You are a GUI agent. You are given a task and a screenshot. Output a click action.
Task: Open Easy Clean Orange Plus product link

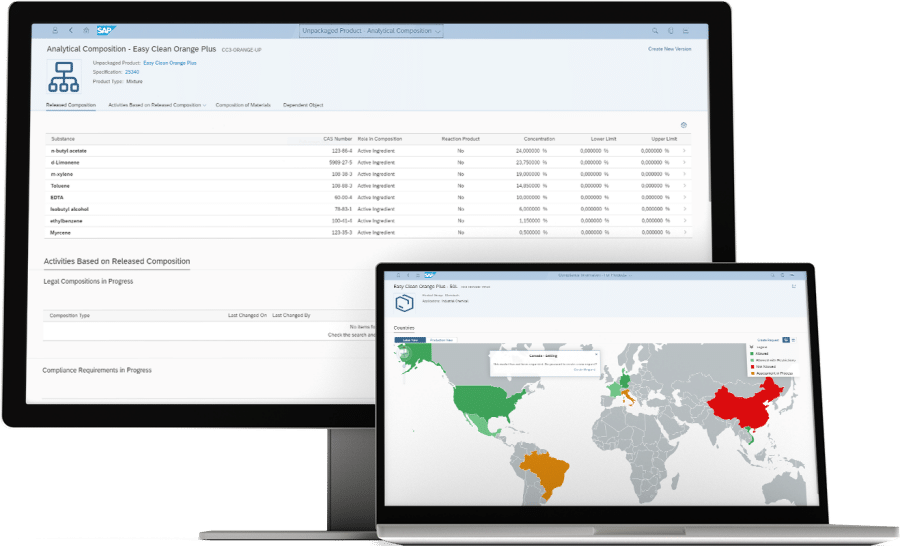click(170, 63)
